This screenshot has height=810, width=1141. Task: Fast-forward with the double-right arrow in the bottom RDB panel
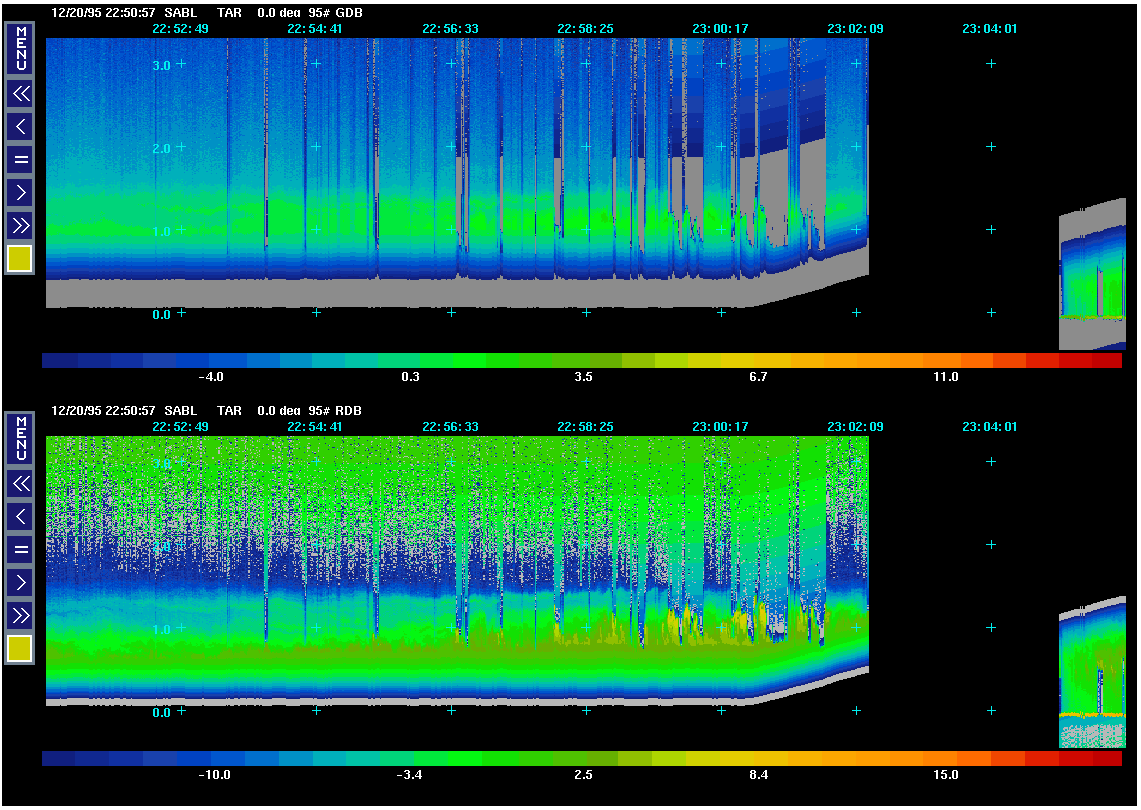[20, 614]
